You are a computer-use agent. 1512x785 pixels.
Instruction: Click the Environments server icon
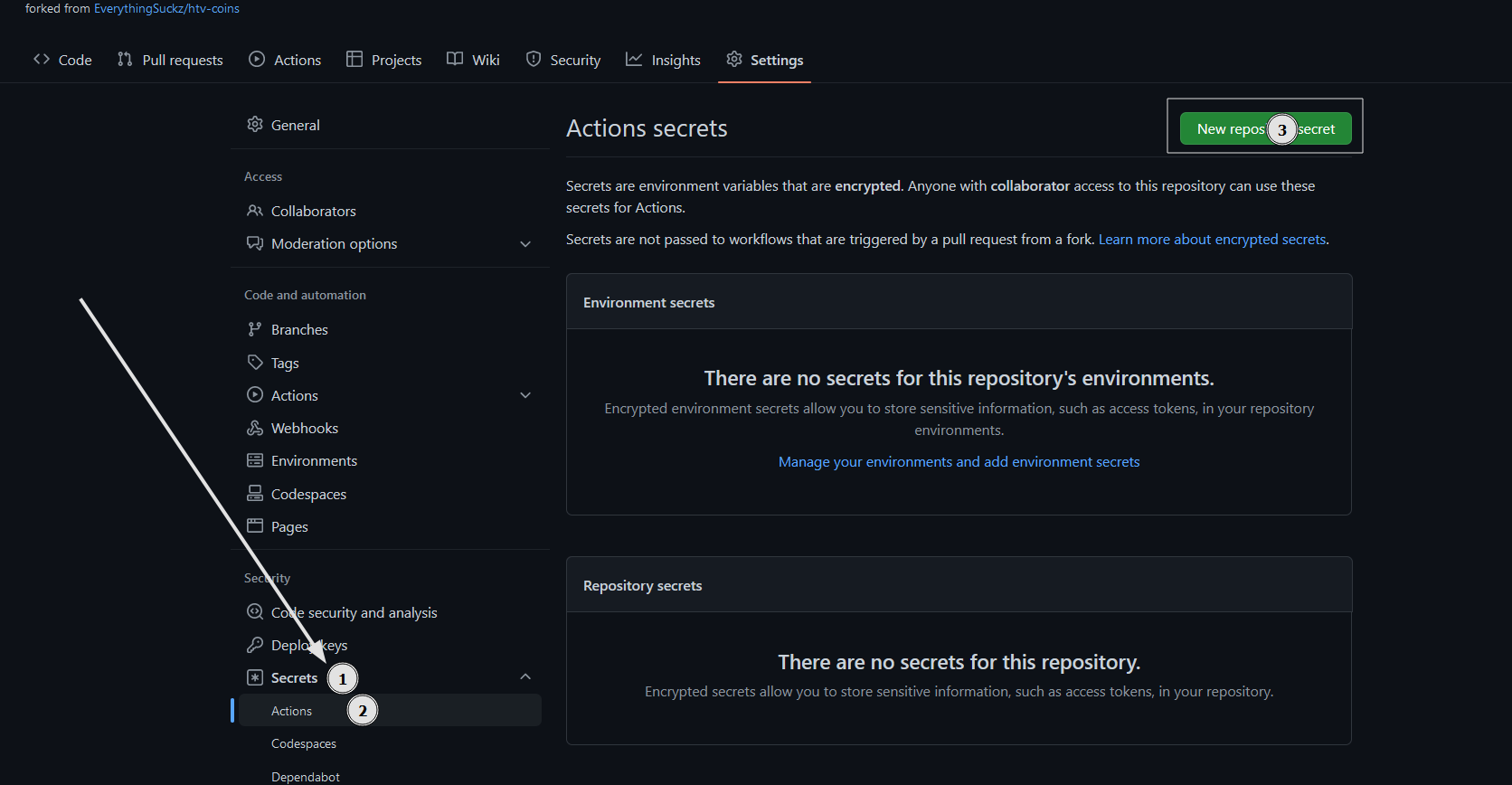point(255,460)
